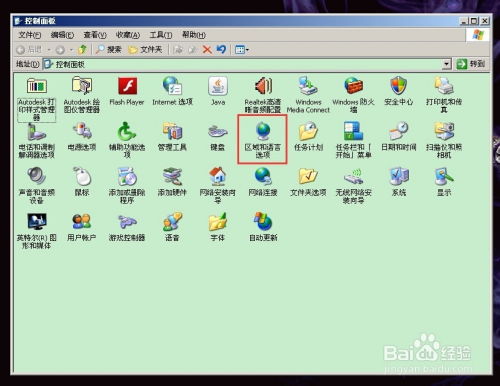This screenshot has height=386, width=500.
Task: Open 区域和语言选项 globe icon
Action: pyautogui.click(x=263, y=131)
